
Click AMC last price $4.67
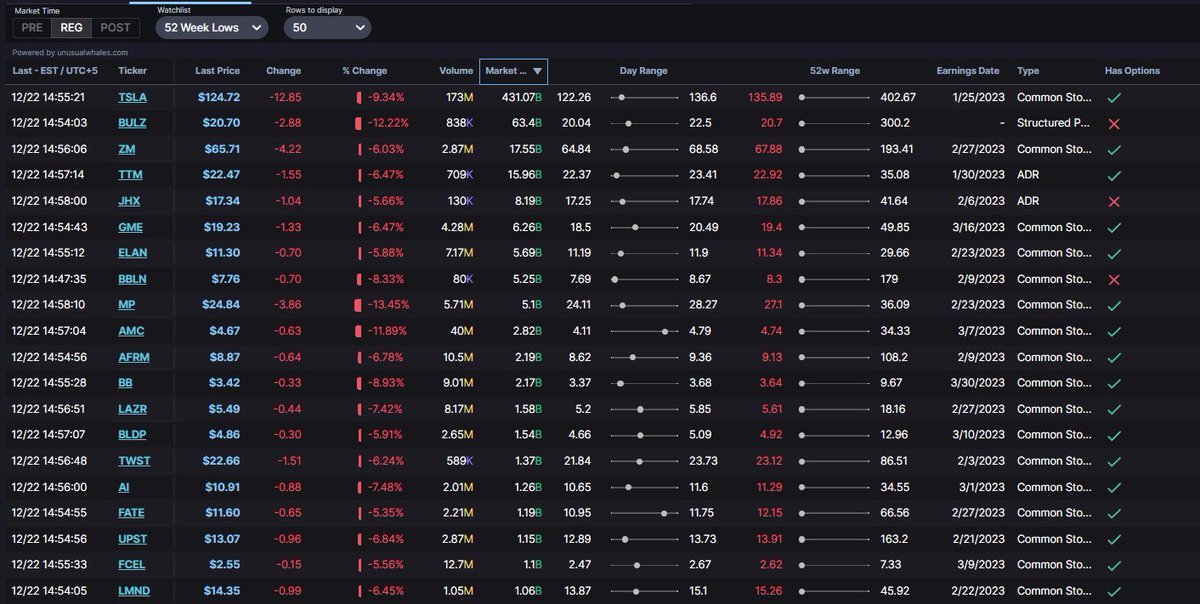click(223, 330)
